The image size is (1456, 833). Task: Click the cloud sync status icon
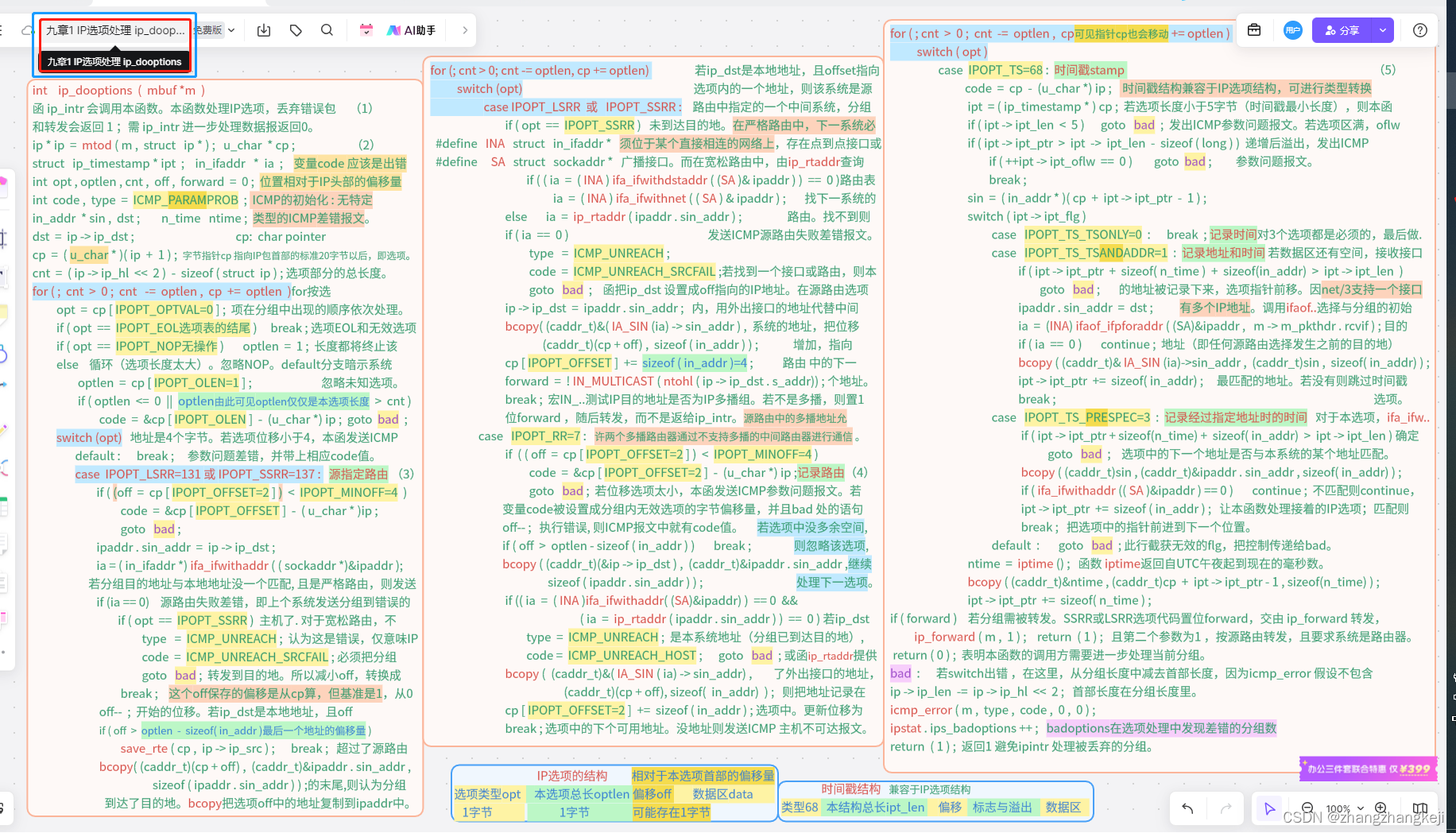[27, 30]
